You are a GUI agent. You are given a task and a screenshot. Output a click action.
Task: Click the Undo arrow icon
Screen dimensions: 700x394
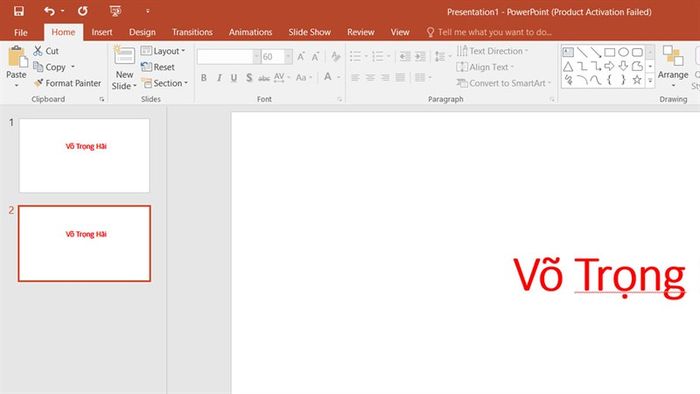(49, 11)
